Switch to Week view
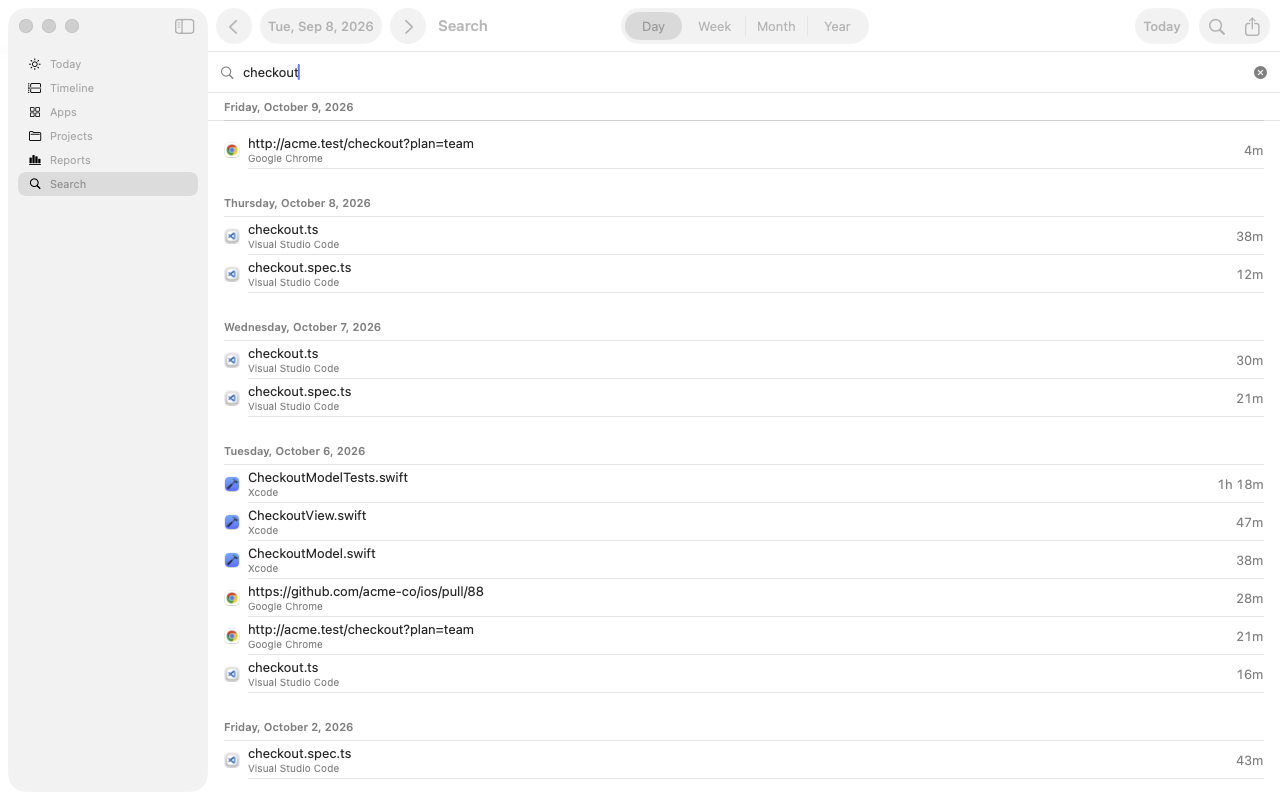The height and width of the screenshot is (800, 1280). coord(714,27)
